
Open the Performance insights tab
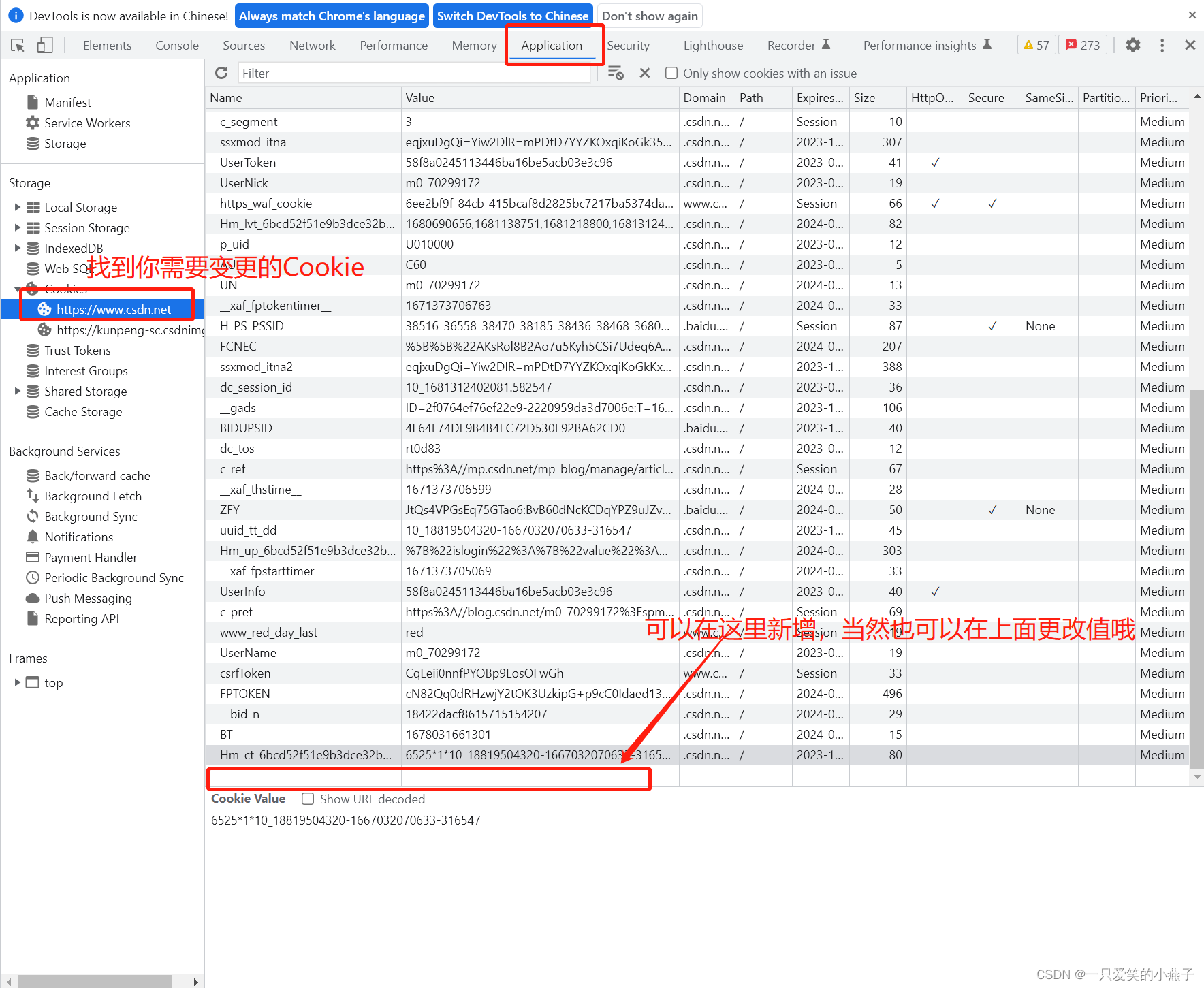(927, 46)
